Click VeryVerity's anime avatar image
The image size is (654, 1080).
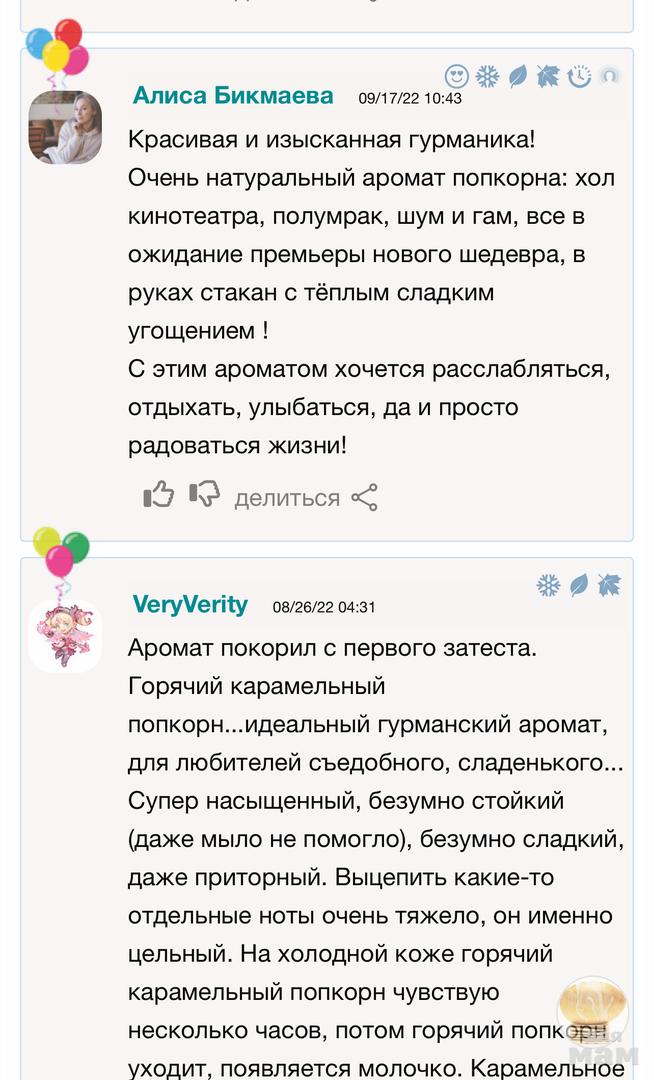pos(65,636)
